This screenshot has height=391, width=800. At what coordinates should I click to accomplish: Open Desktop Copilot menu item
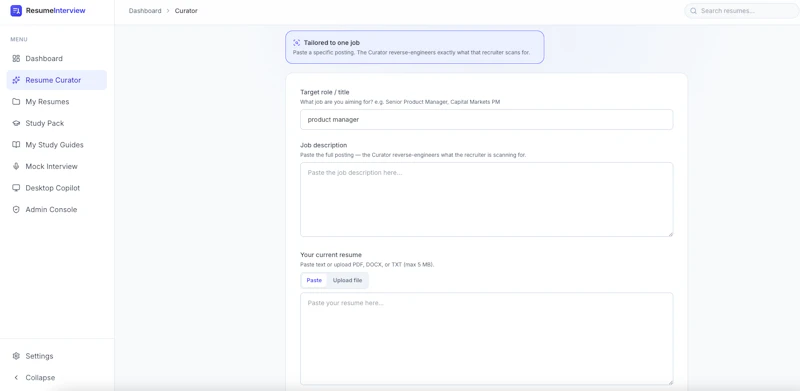[57, 188]
